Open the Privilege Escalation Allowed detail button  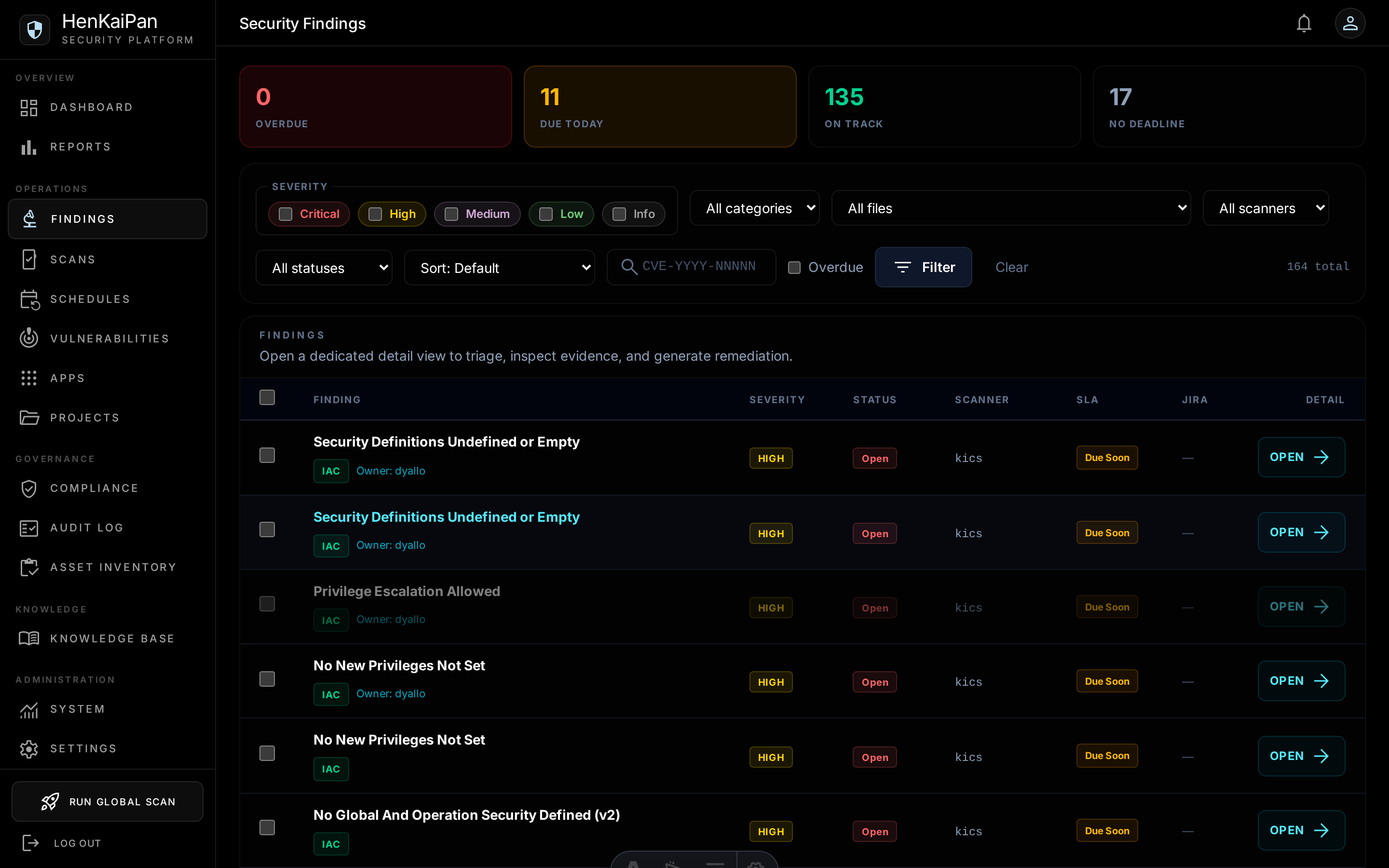pos(1301,606)
